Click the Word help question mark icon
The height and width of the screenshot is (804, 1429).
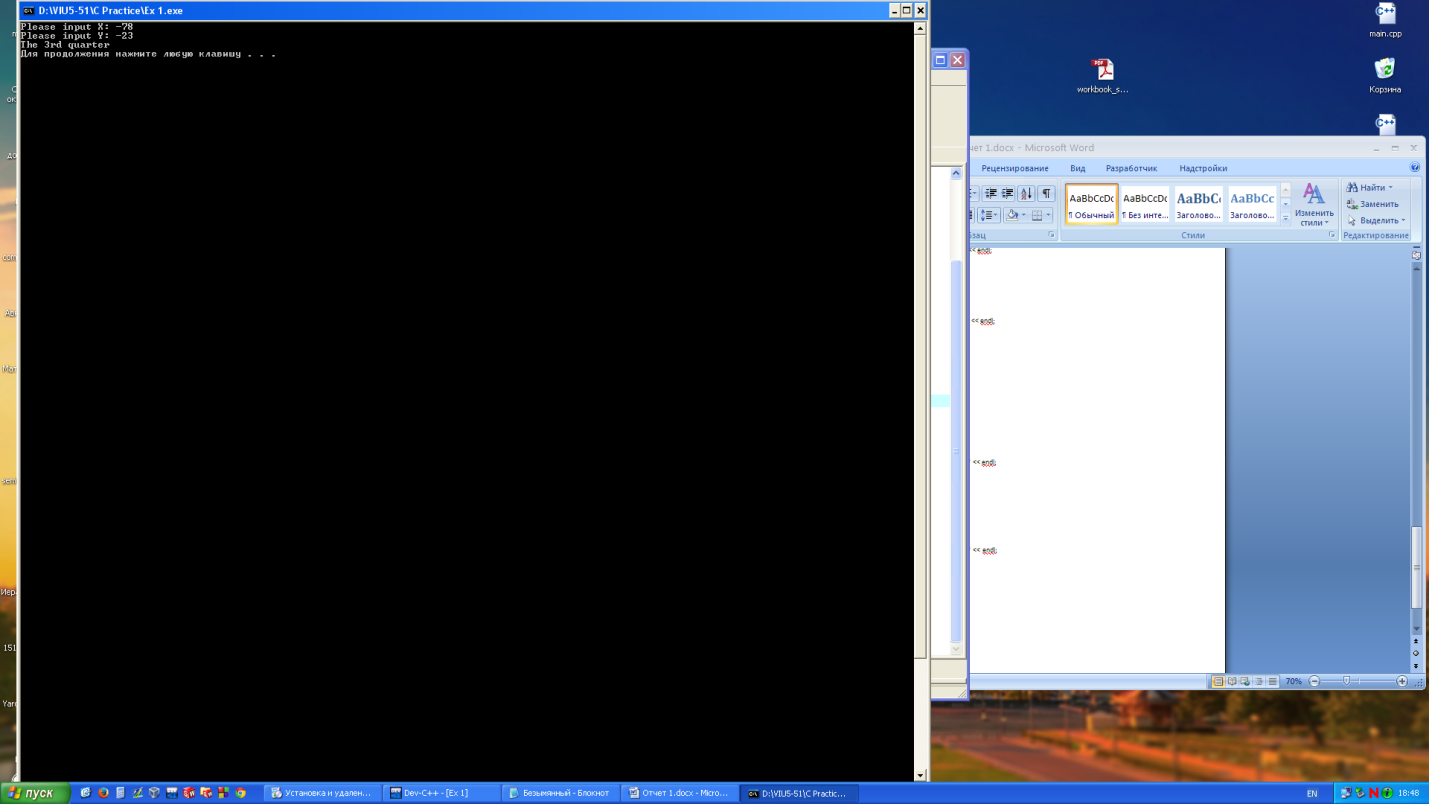[x=1415, y=168]
